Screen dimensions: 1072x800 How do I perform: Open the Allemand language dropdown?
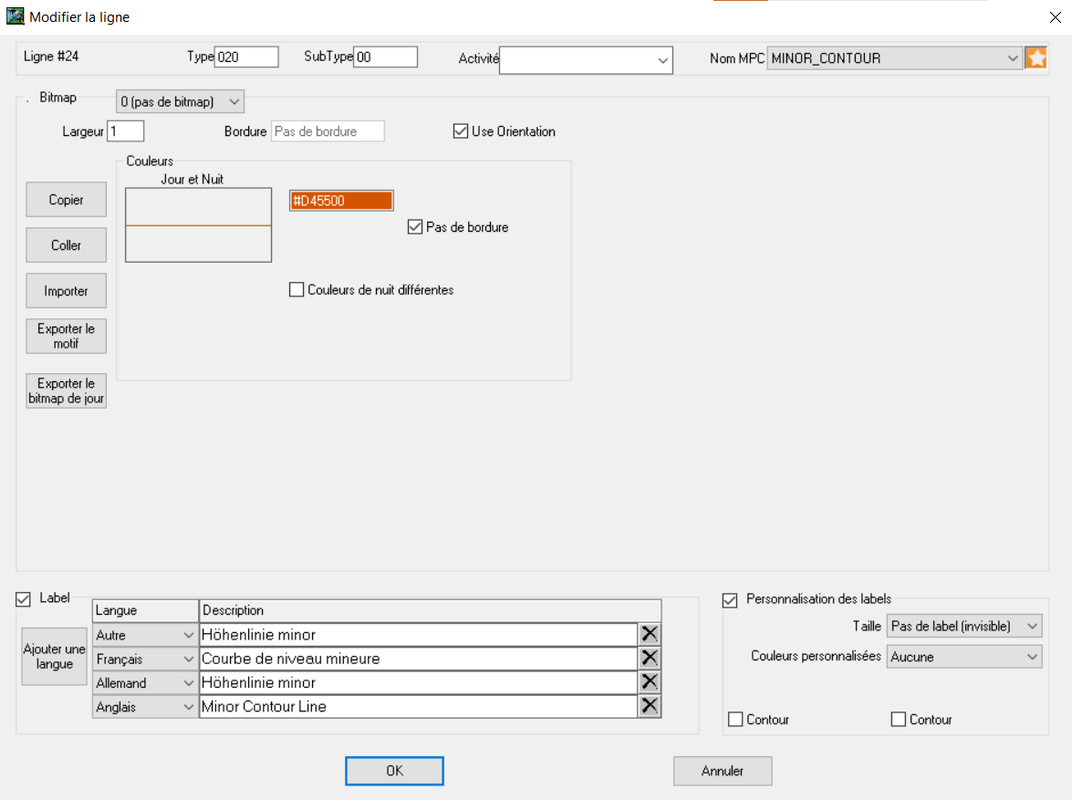[x=145, y=683]
